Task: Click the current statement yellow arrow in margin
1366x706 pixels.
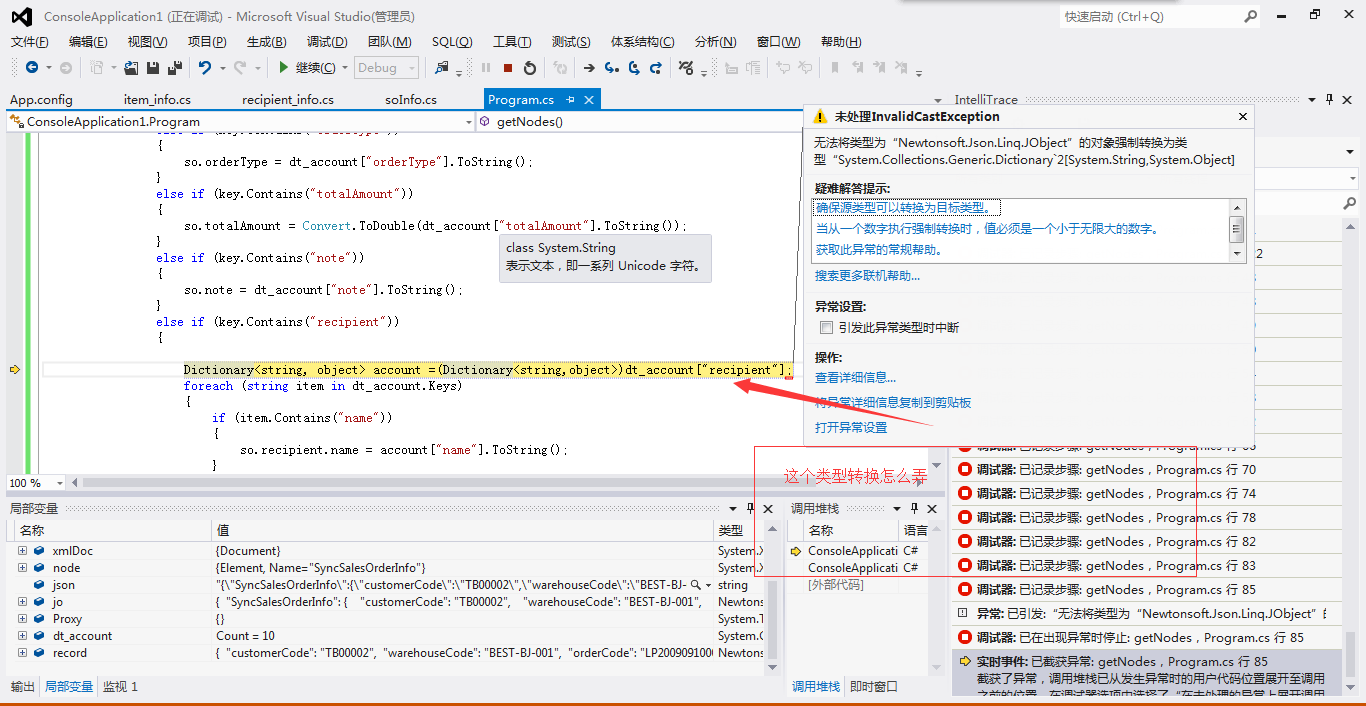Action: click(14, 370)
